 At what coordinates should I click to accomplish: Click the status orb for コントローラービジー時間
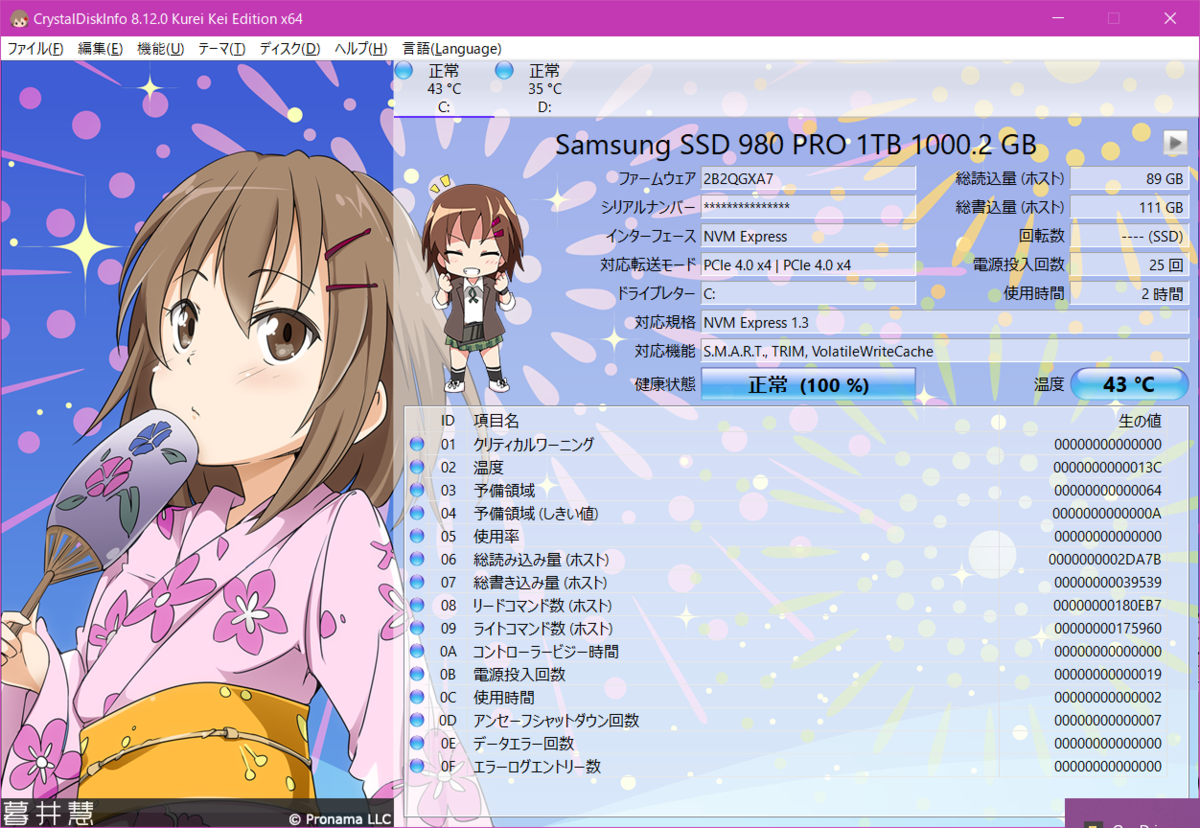click(417, 651)
